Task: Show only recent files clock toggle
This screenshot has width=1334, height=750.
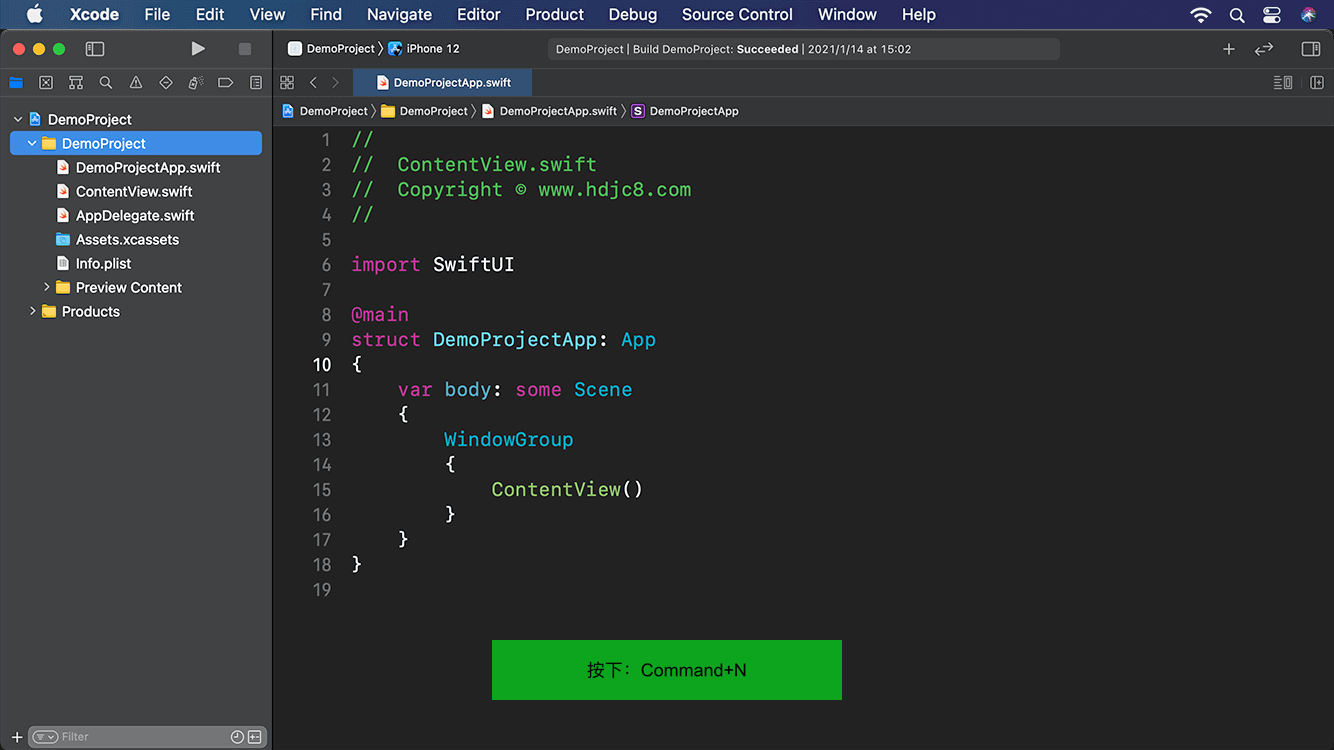Action: tap(237, 737)
